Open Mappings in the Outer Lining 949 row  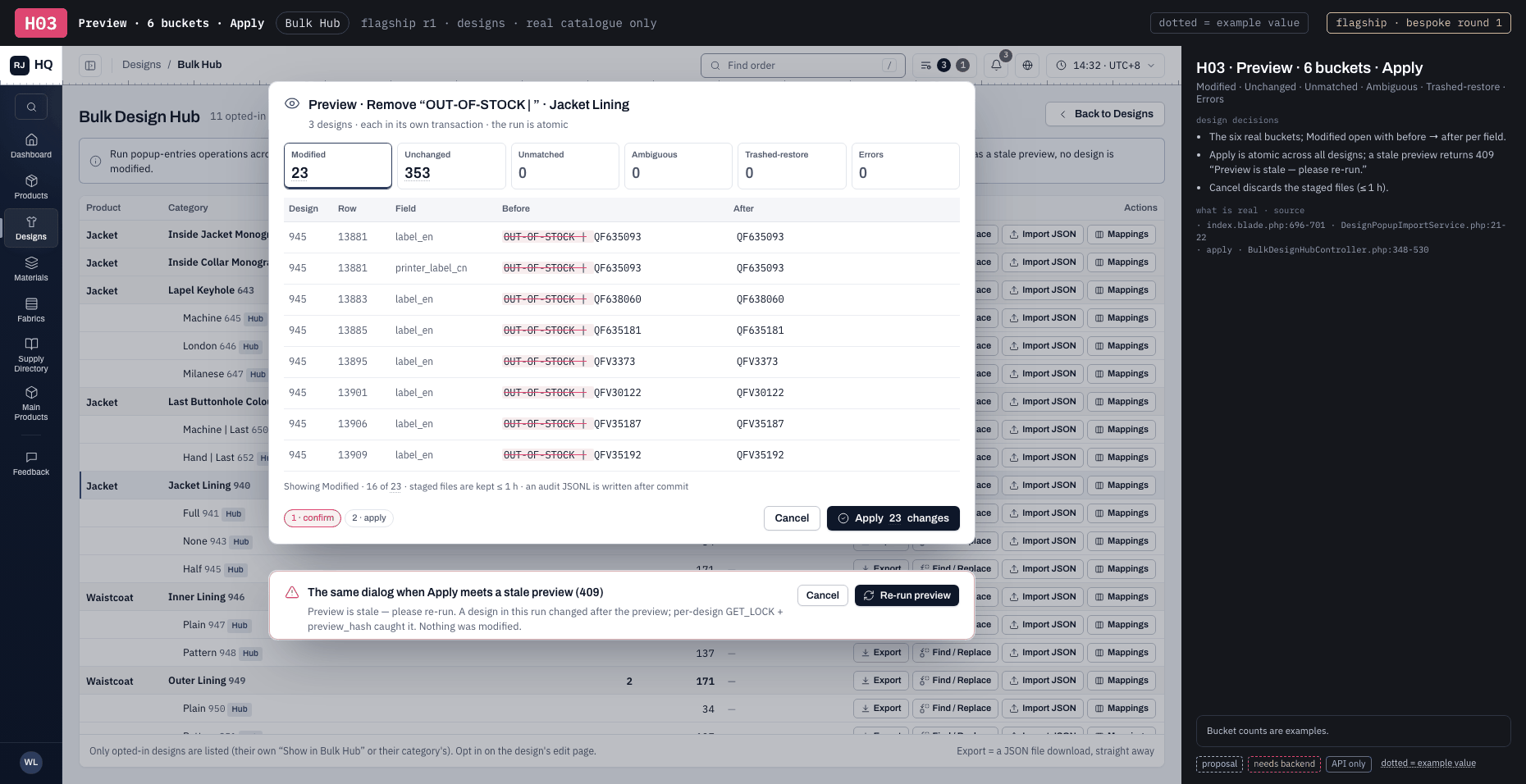tap(1122, 681)
